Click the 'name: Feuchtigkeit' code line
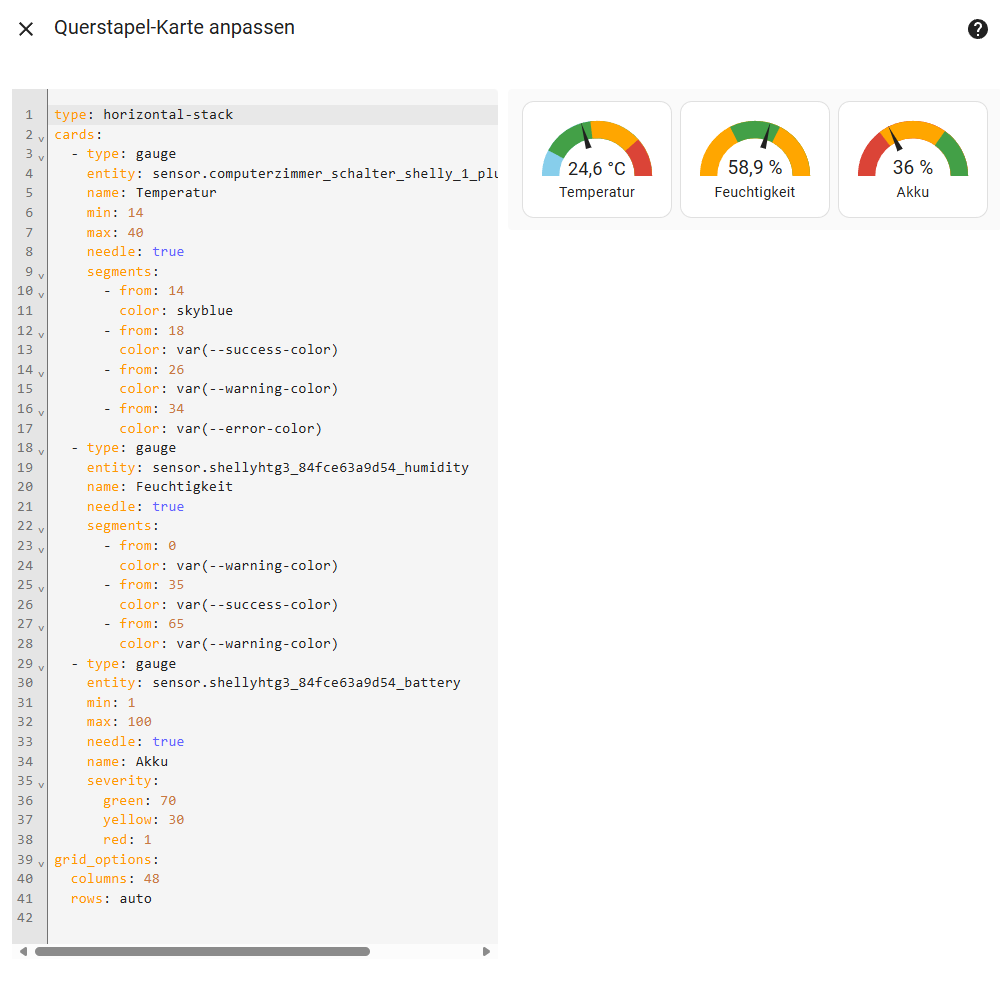 (159, 486)
